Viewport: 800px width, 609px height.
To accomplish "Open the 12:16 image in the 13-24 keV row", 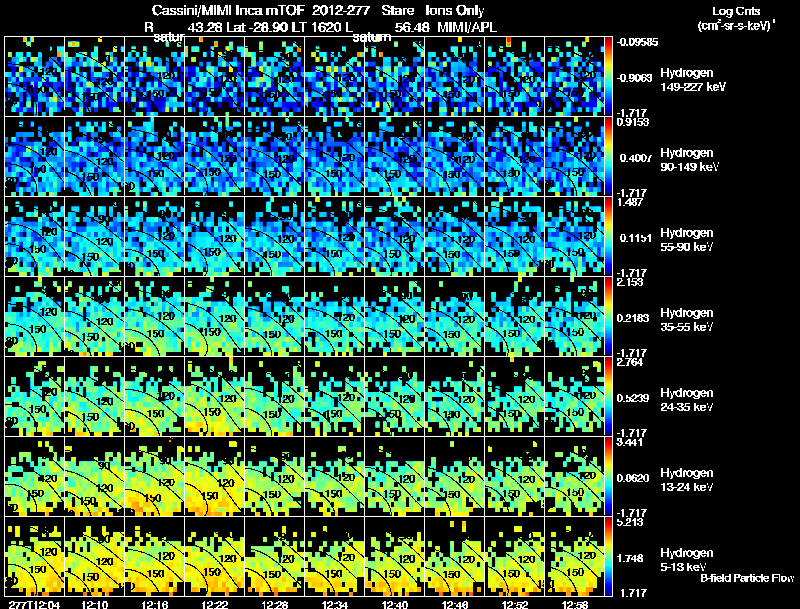I will (x=154, y=476).
